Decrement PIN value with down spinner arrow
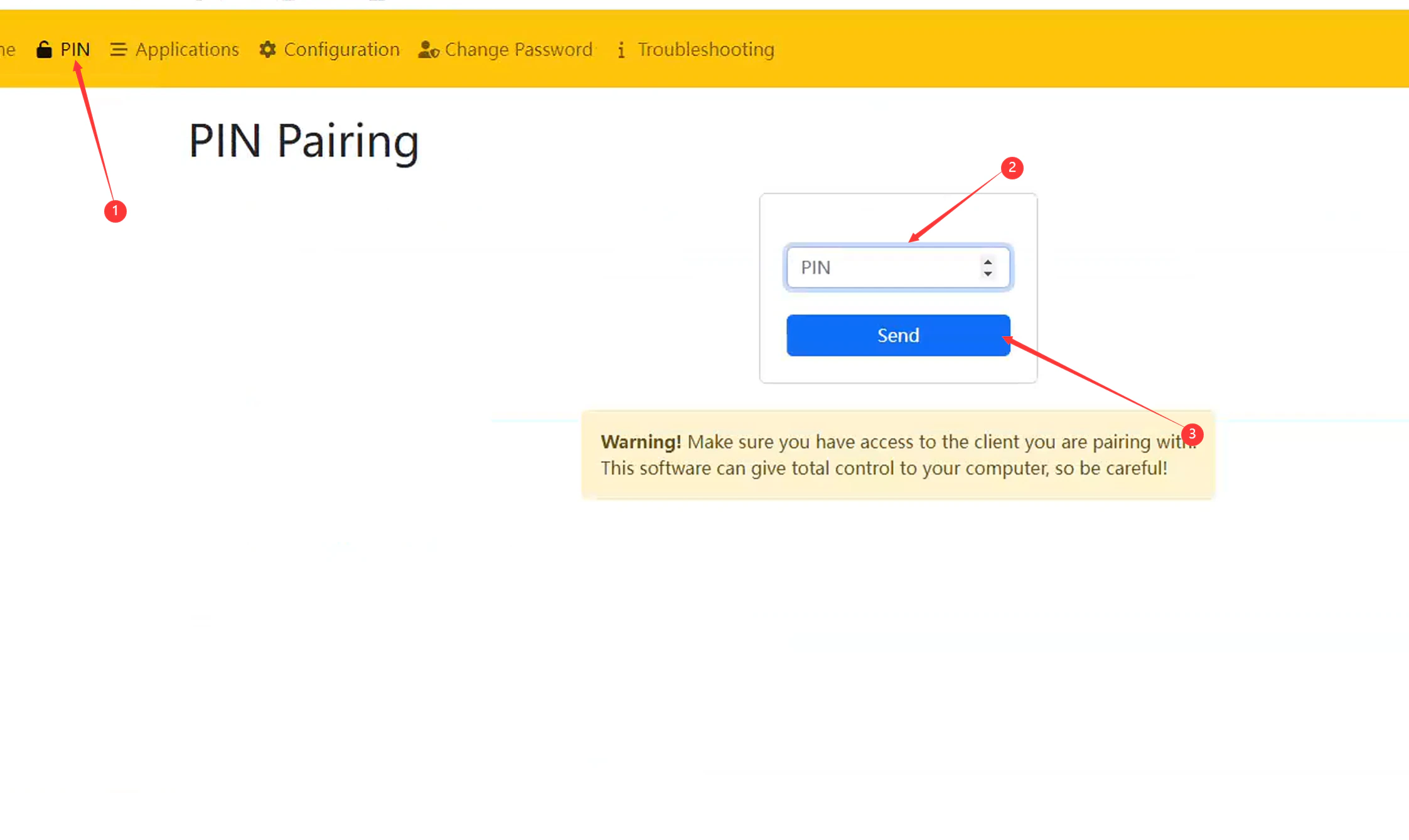 point(988,274)
